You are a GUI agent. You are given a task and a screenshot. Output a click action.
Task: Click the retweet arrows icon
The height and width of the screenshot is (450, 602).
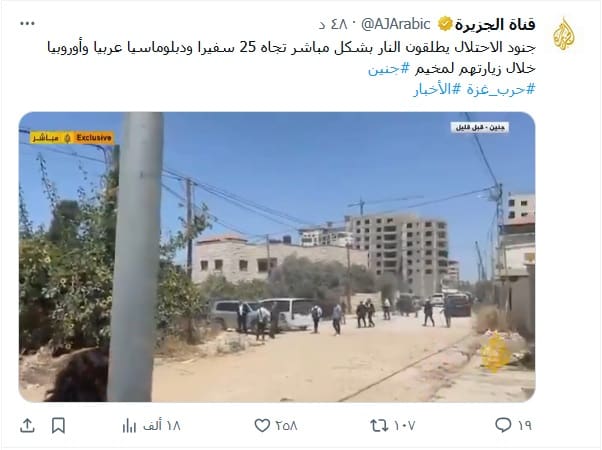pos(379,425)
